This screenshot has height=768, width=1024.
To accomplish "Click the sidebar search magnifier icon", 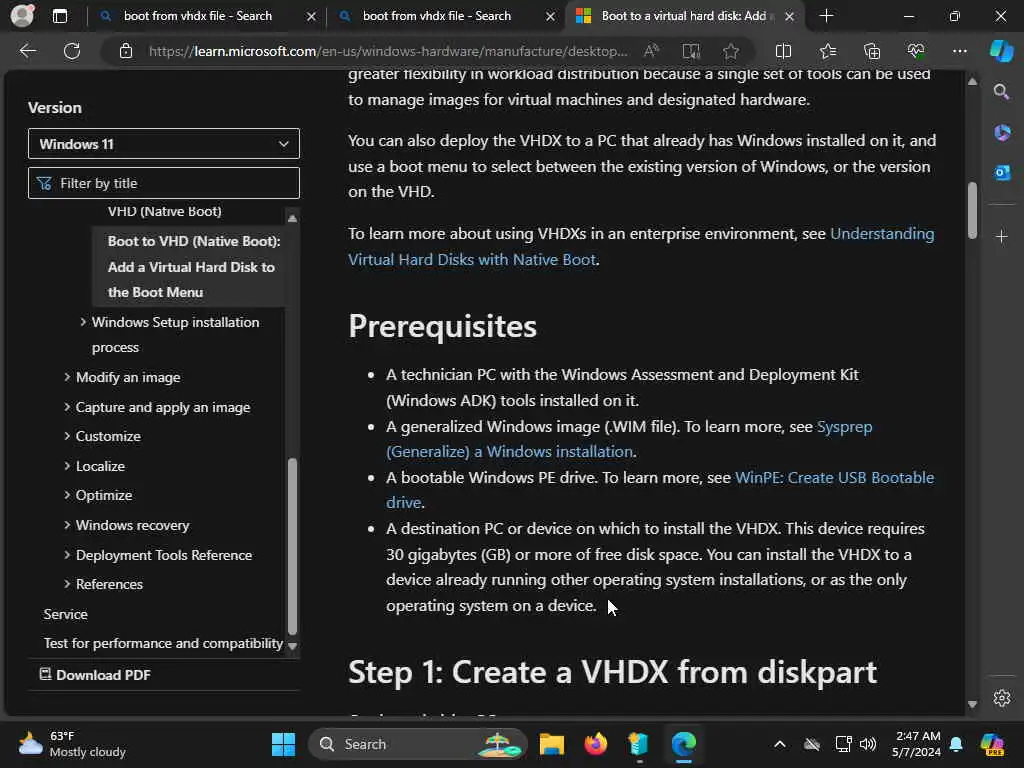I will [1001, 92].
